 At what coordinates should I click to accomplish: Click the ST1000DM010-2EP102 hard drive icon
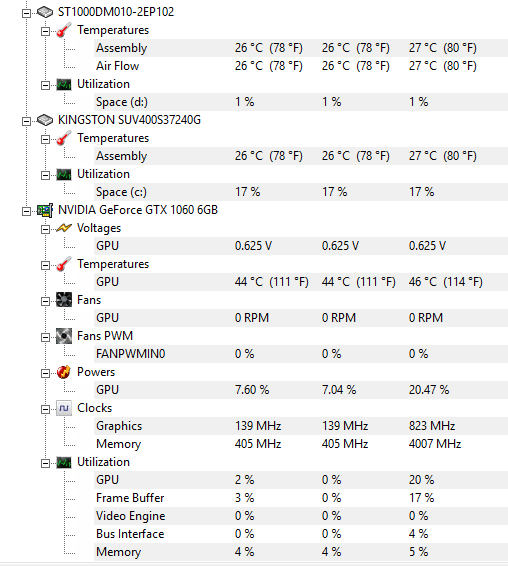coord(45,12)
